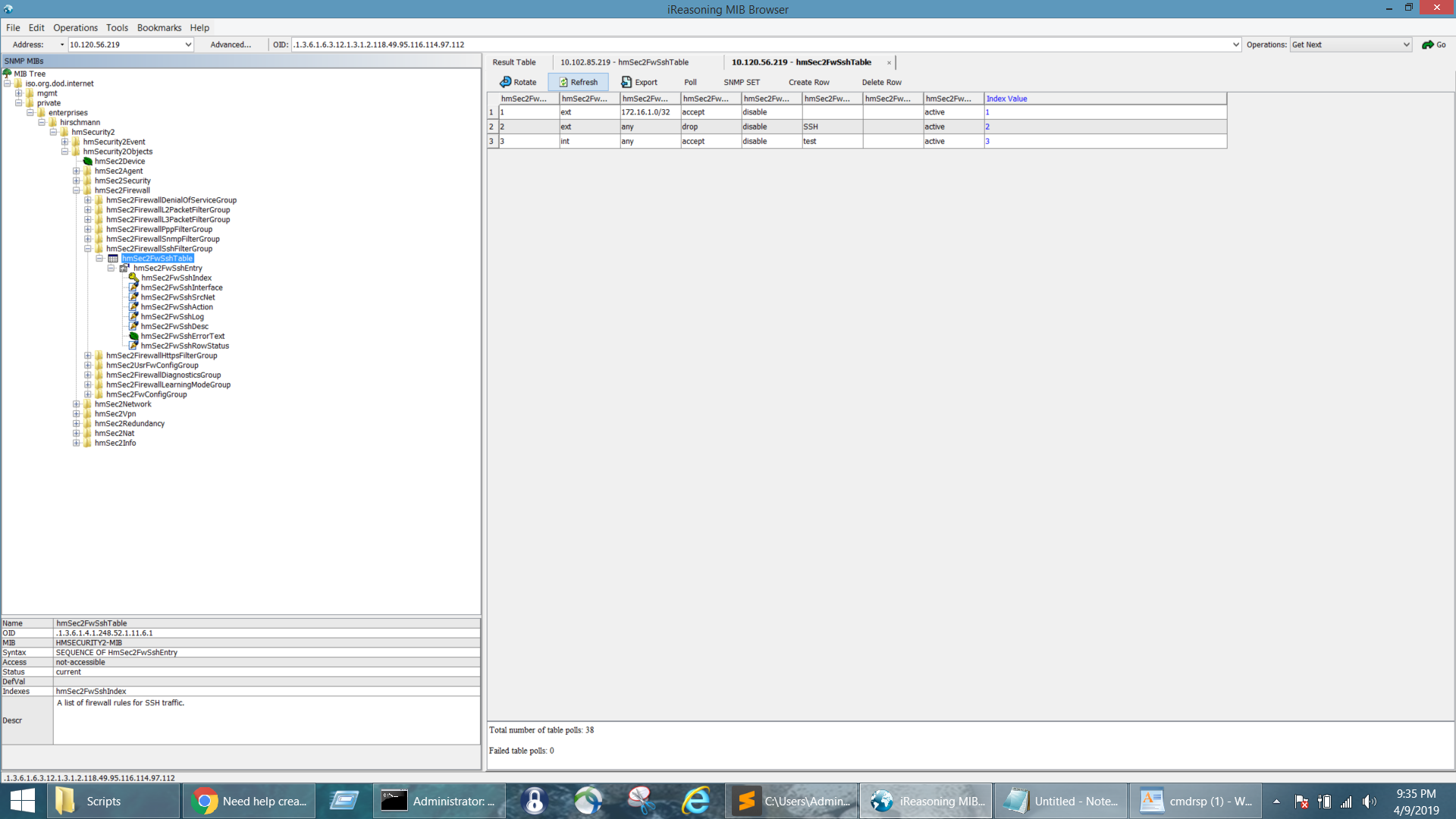Click the Poll button

(x=689, y=81)
